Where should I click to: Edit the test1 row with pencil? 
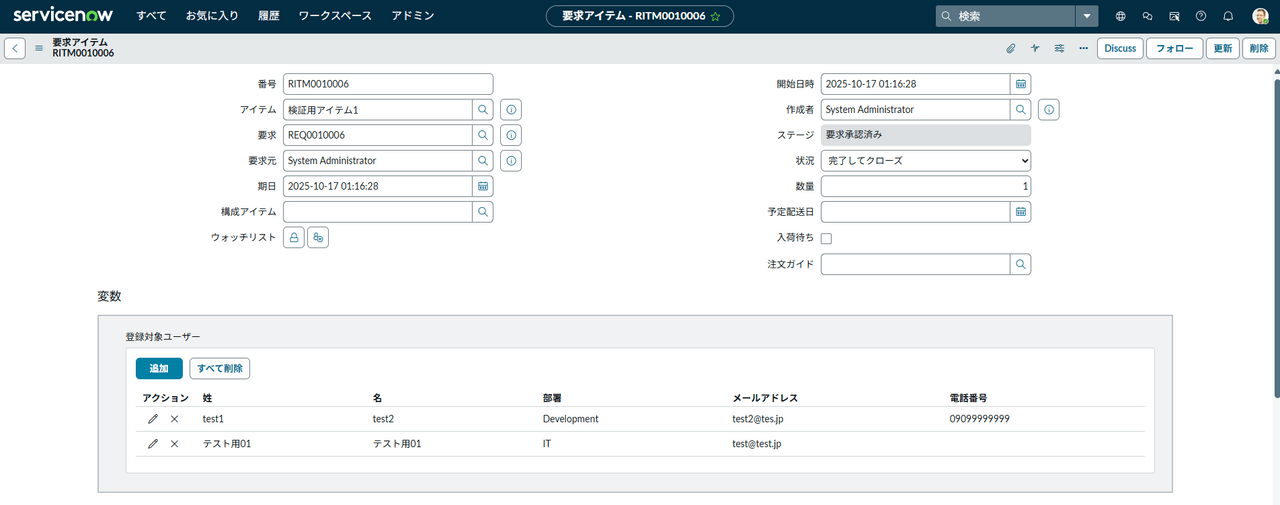click(x=153, y=419)
